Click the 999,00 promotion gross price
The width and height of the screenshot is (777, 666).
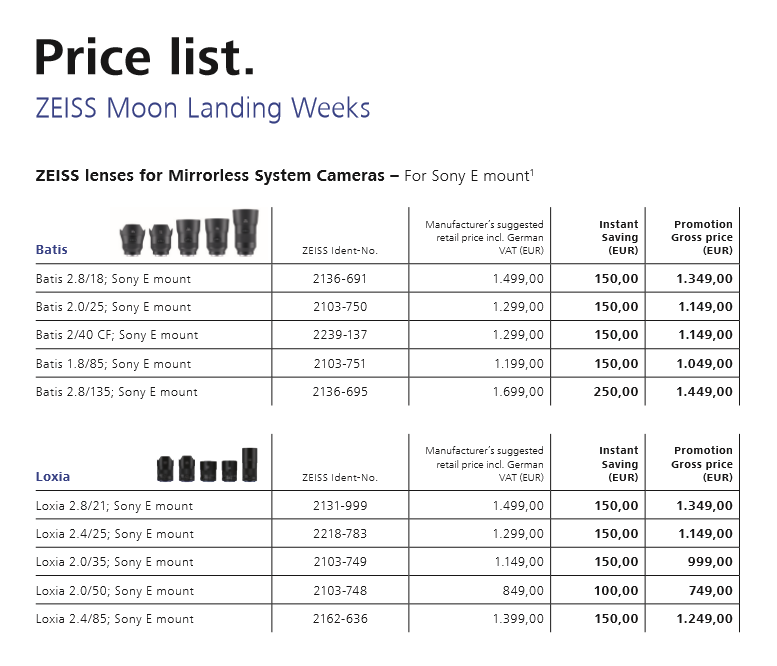coord(711,563)
